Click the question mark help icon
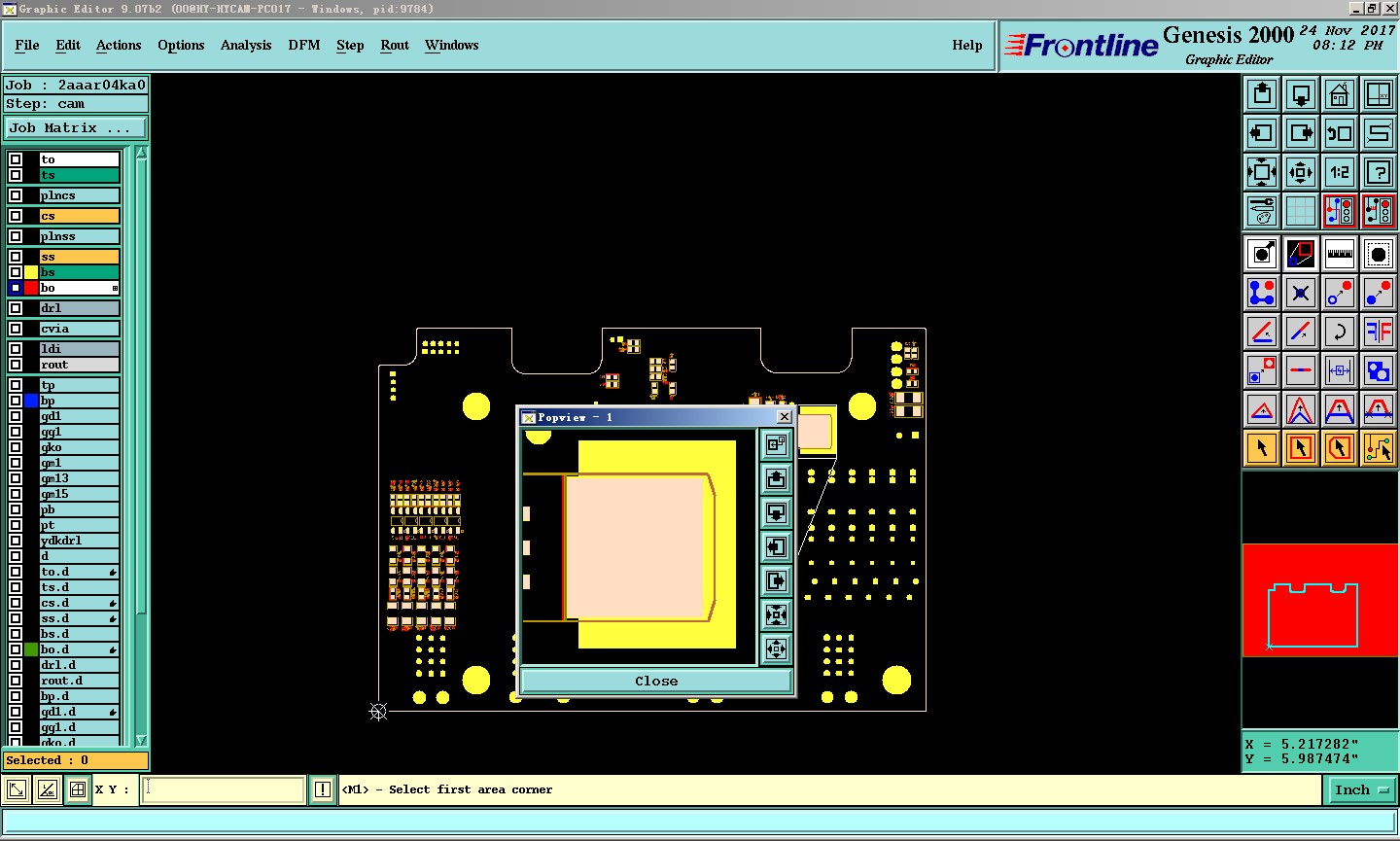1400x841 pixels. [x=1379, y=172]
